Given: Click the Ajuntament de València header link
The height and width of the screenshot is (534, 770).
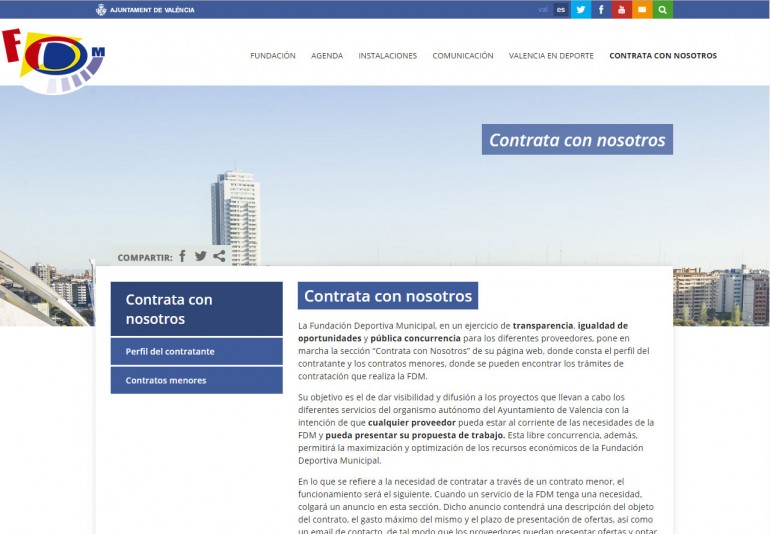Looking at the screenshot, I should pyautogui.click(x=146, y=10).
